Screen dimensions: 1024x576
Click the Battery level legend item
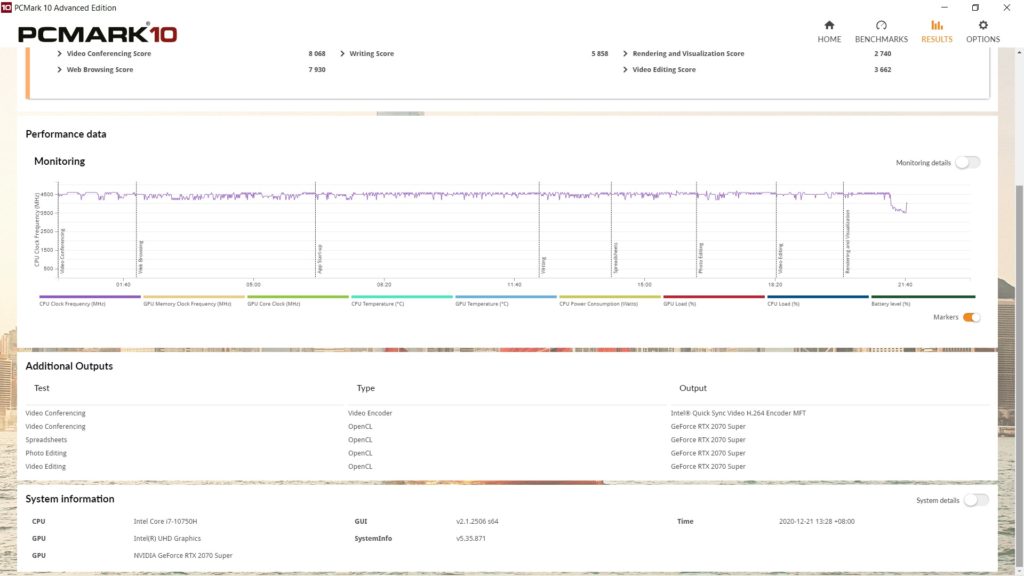(922, 301)
